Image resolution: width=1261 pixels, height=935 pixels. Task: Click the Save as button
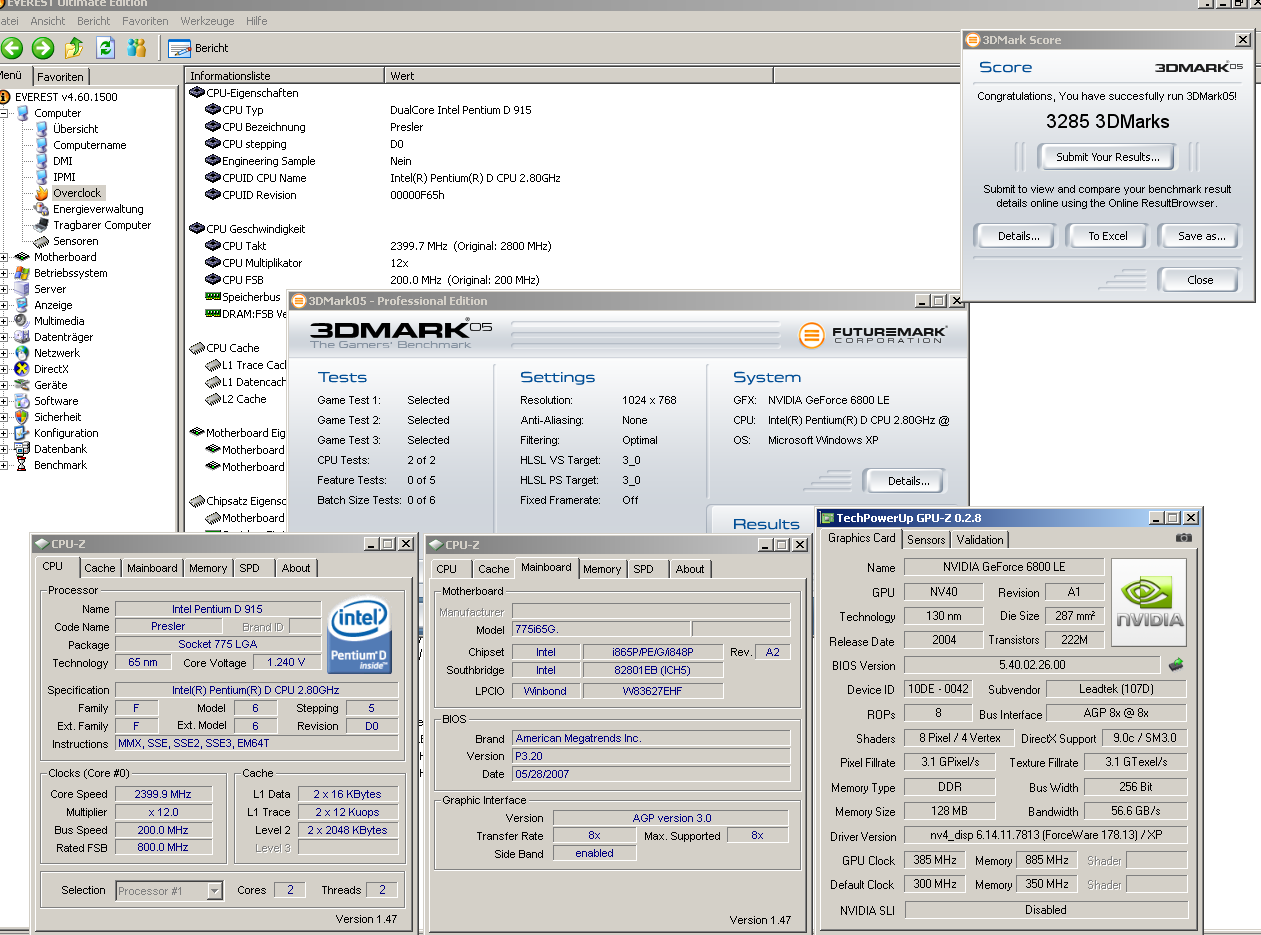1201,236
